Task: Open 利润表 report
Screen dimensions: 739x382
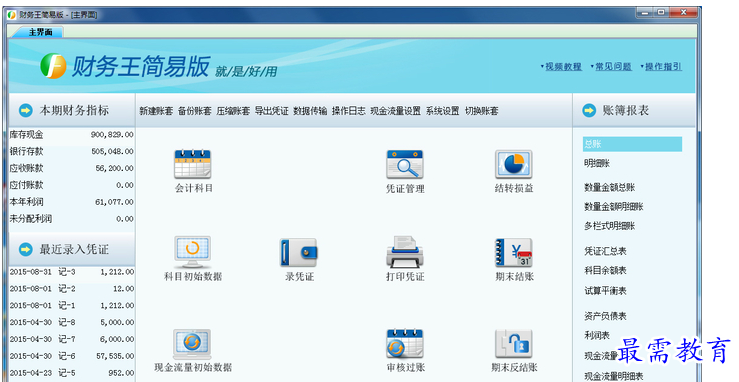Action: pyautogui.click(x=597, y=335)
